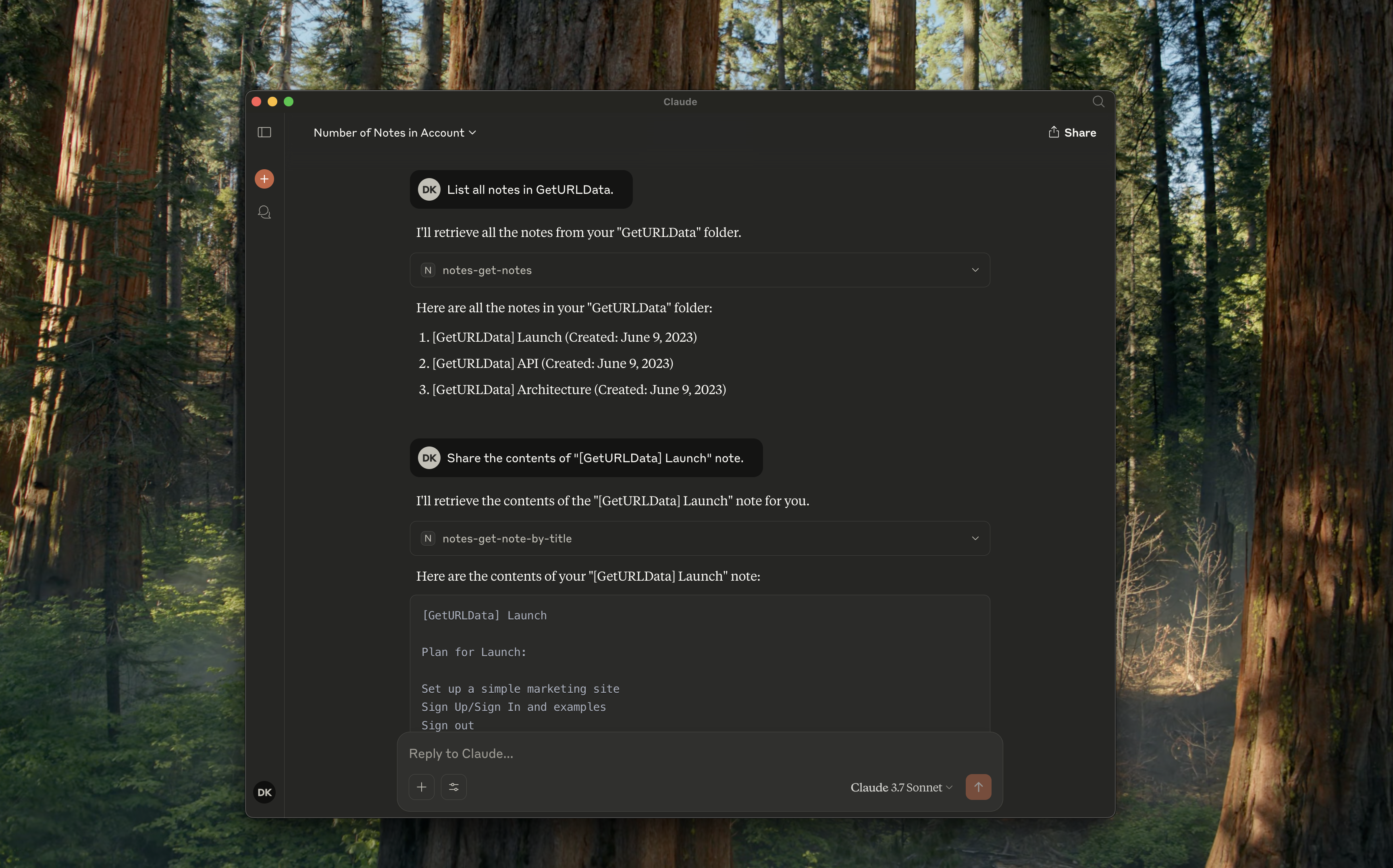Open the Claude 3.7 Sonnet model selector
This screenshot has height=868, width=1393.
tap(901, 788)
